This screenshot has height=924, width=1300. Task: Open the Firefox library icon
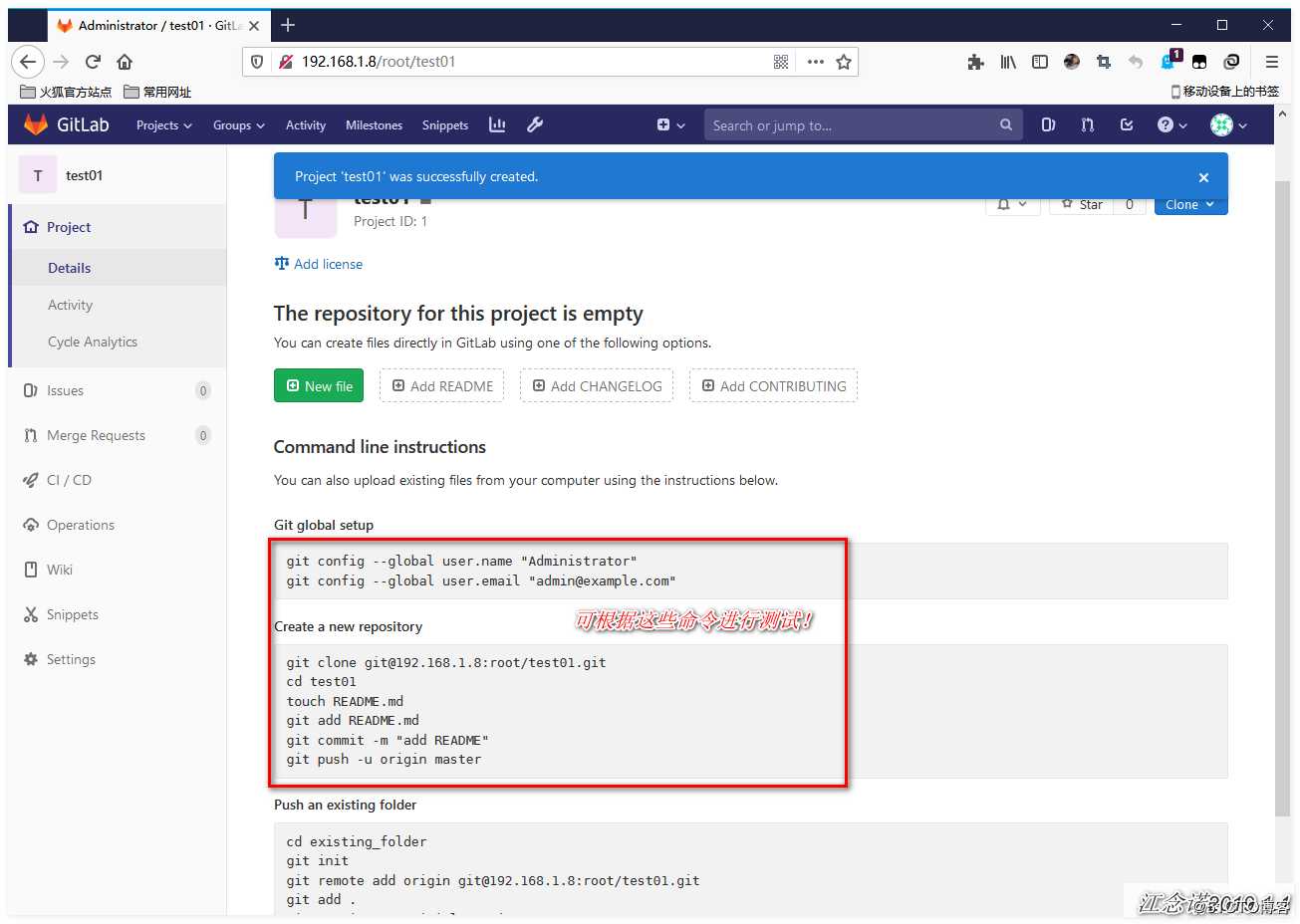click(1008, 62)
